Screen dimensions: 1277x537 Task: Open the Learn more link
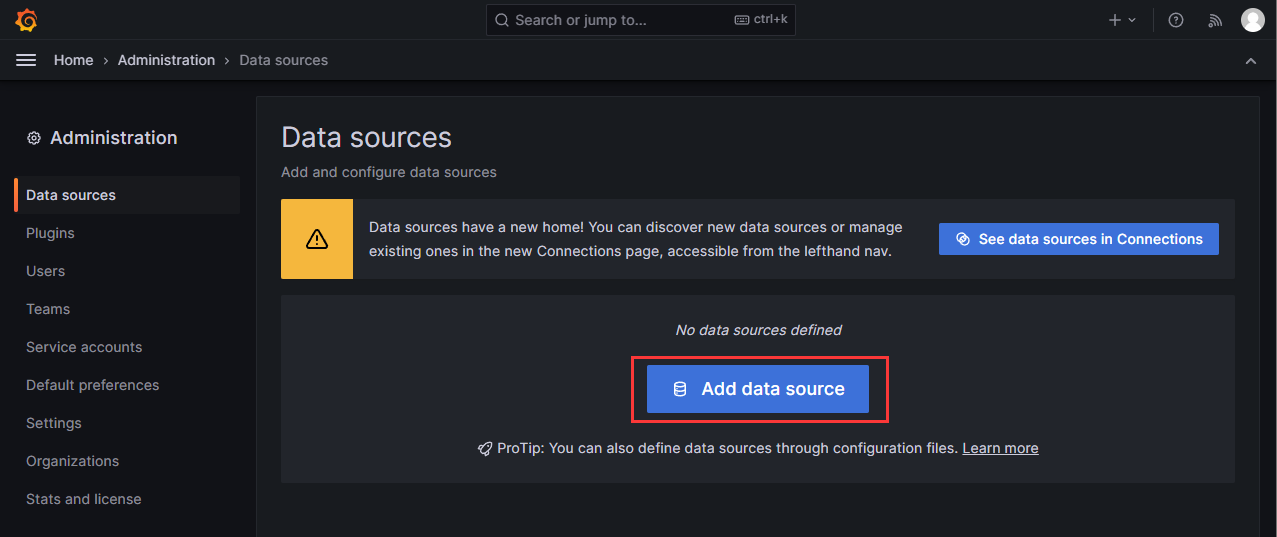(1000, 448)
